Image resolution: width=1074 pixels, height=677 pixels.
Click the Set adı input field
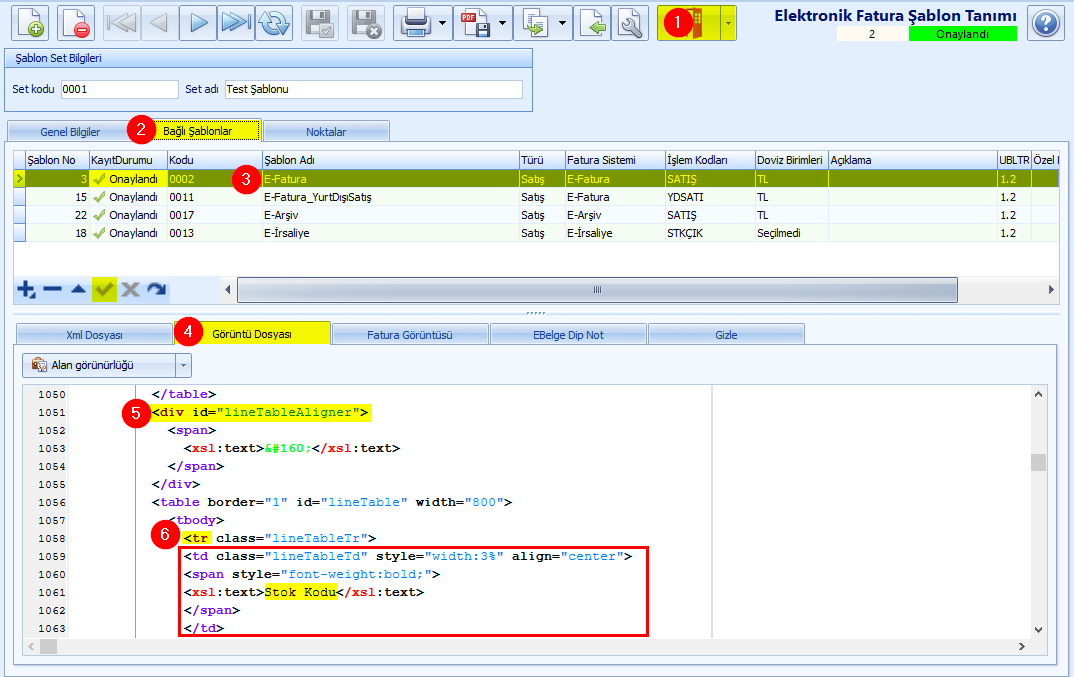(373, 89)
